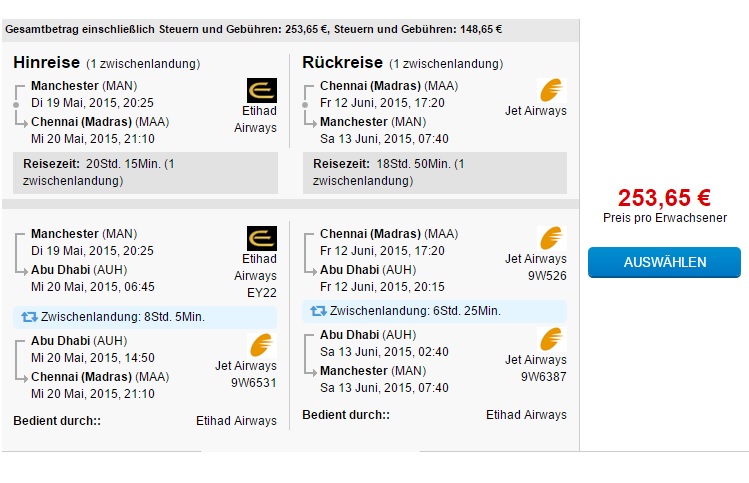Click the flight number EY22
The width and height of the screenshot is (749, 483).
[x=262, y=293]
